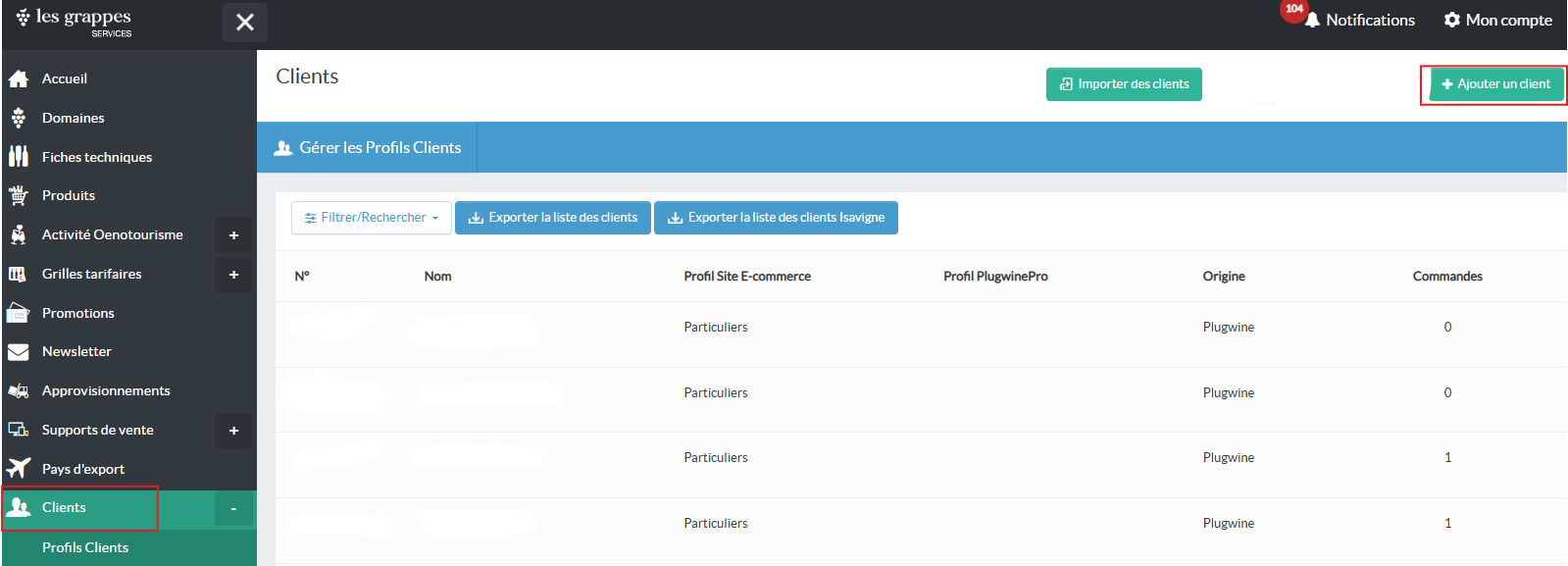Image resolution: width=1568 pixels, height=566 pixels.
Task: Open Profils Clients submenu item
Action: point(85,547)
